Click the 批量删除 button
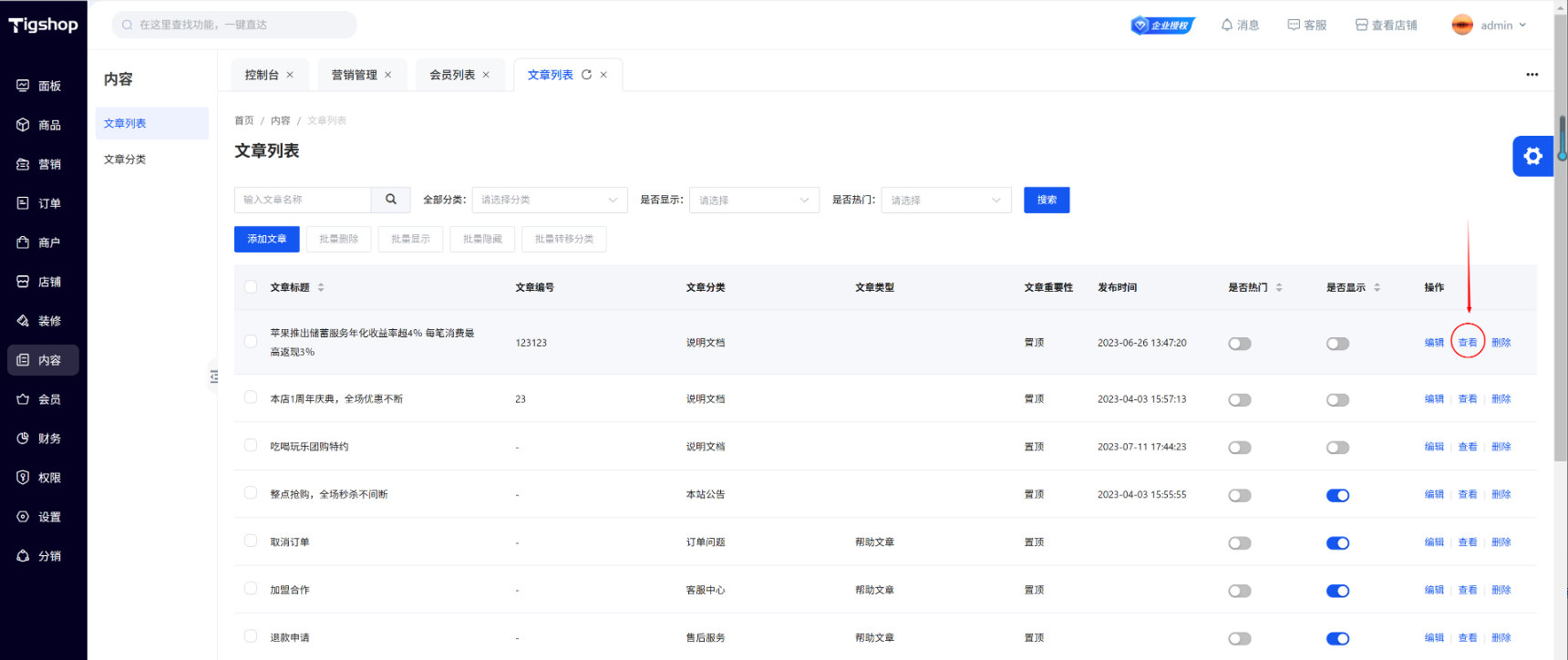 point(339,239)
